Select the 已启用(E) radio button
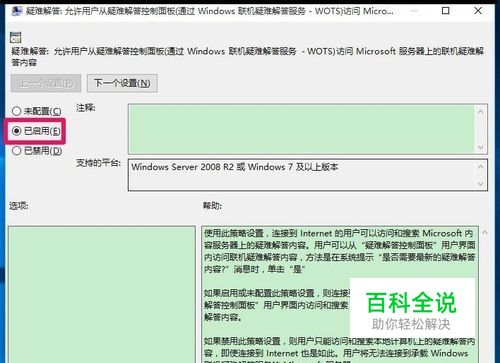 (36, 131)
